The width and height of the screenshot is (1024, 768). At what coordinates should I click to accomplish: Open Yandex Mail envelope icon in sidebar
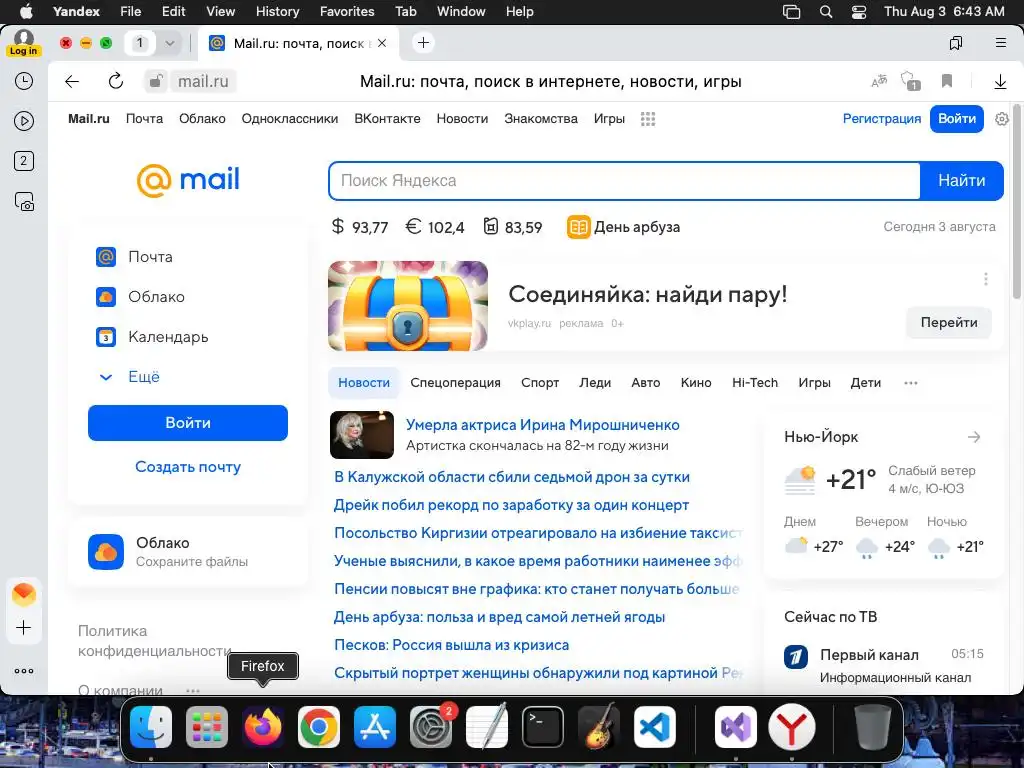(x=24, y=594)
